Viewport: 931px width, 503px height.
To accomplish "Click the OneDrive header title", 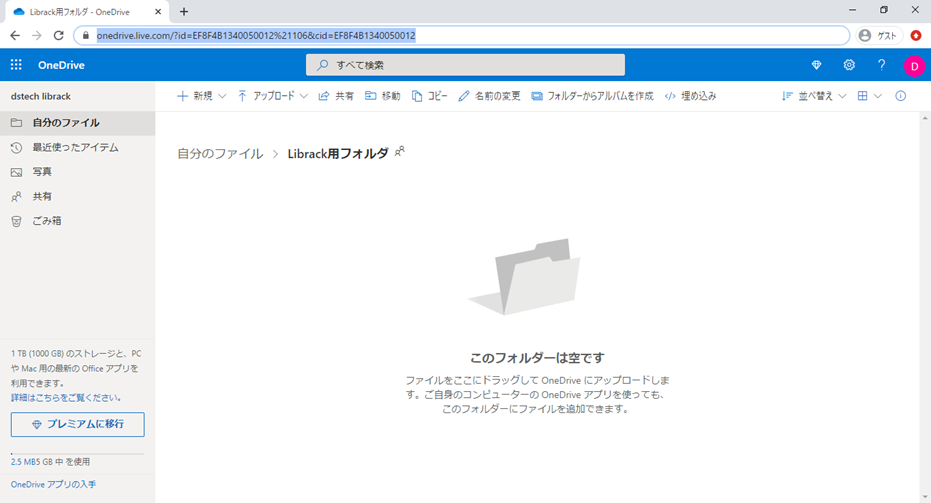I will pos(61,65).
